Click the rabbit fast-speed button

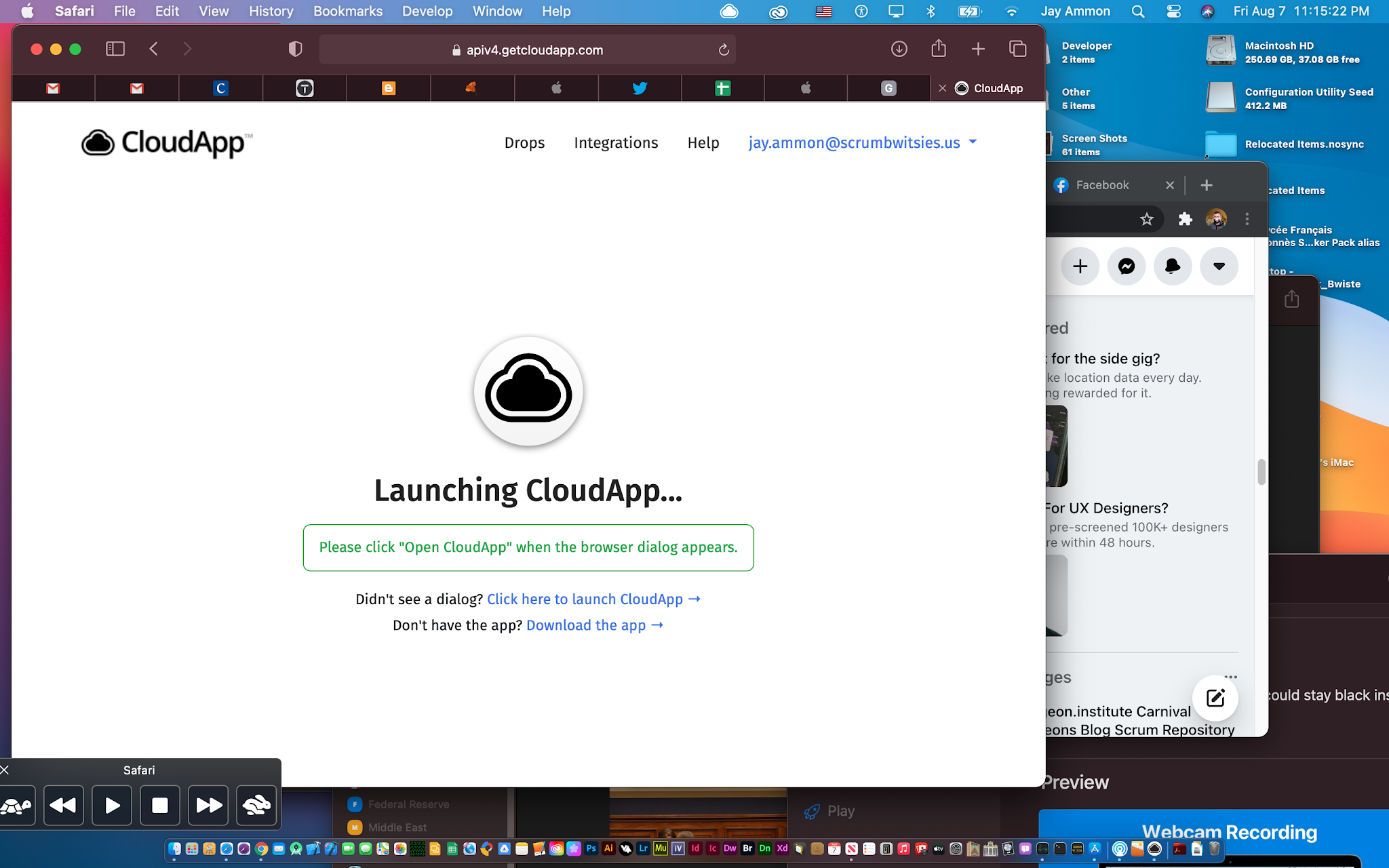pyautogui.click(x=256, y=806)
